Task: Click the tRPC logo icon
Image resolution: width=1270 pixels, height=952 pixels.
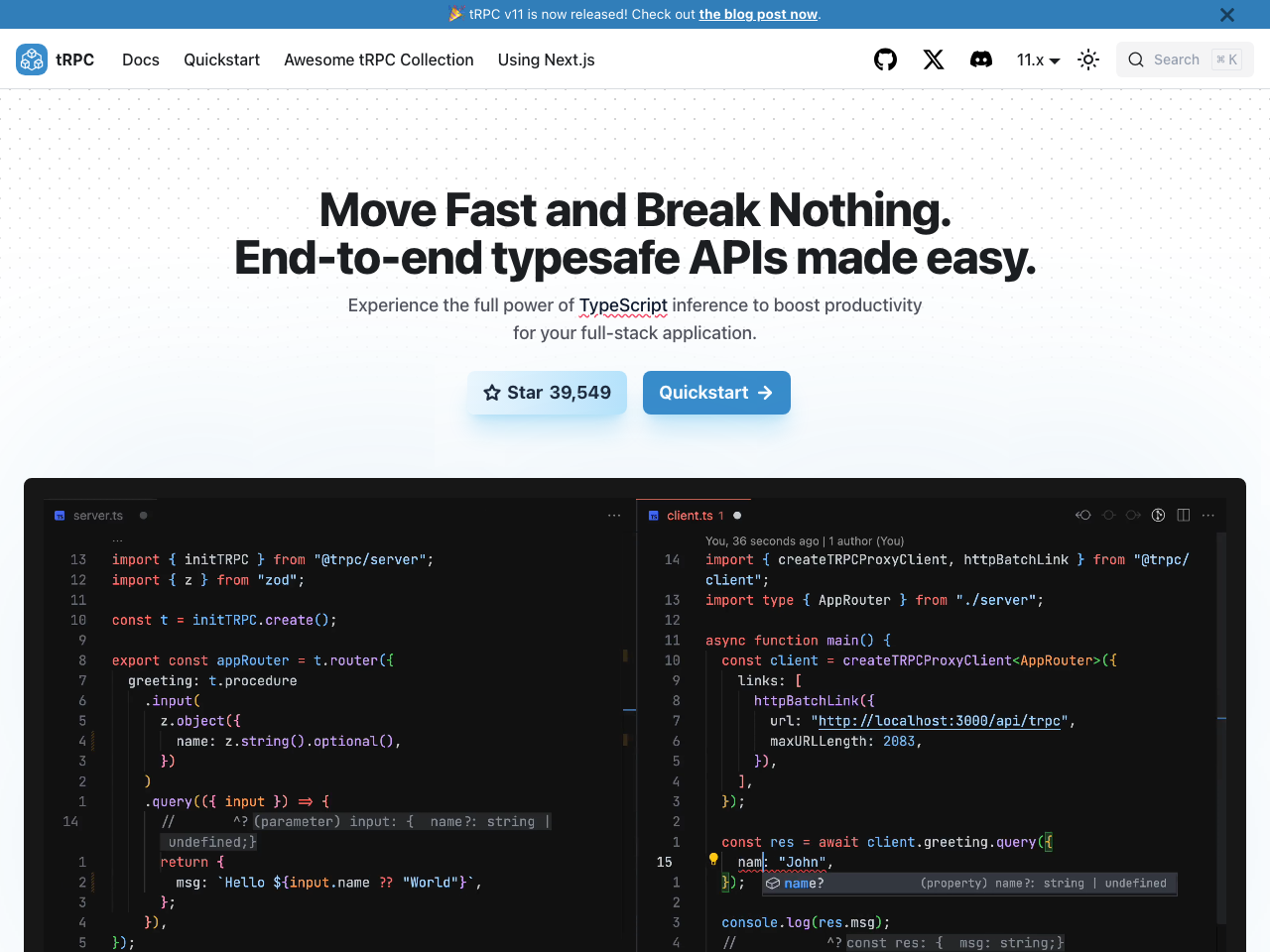Action: coord(32,59)
